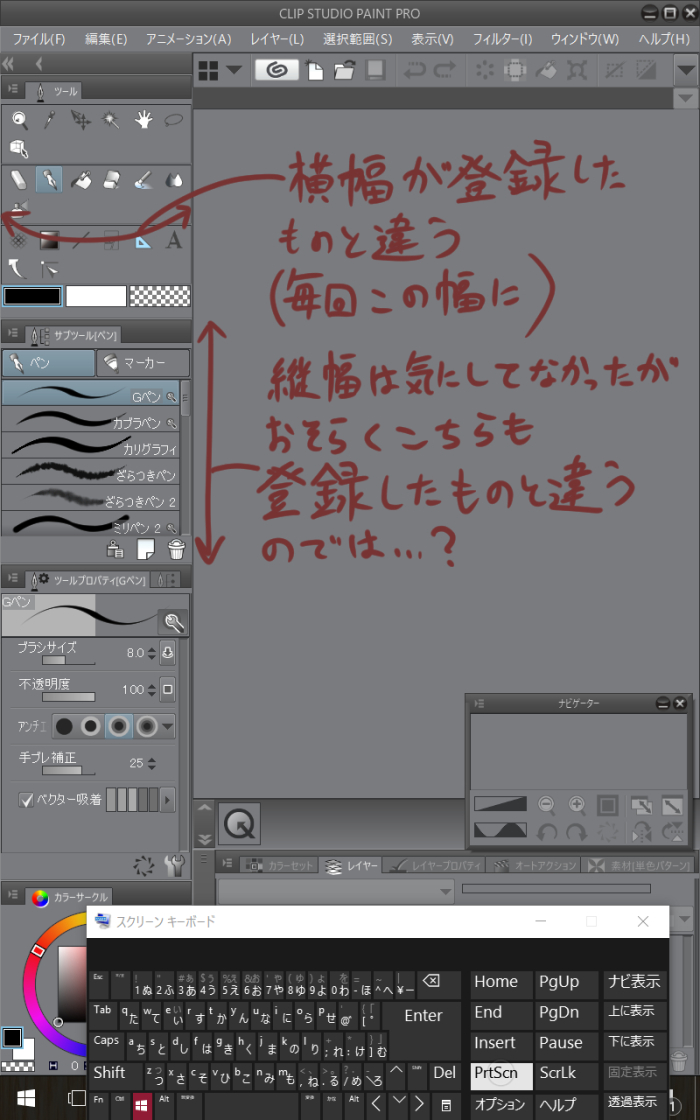Open フィルター(I) menu
Screen dimensions: 700x1120
(502, 39)
